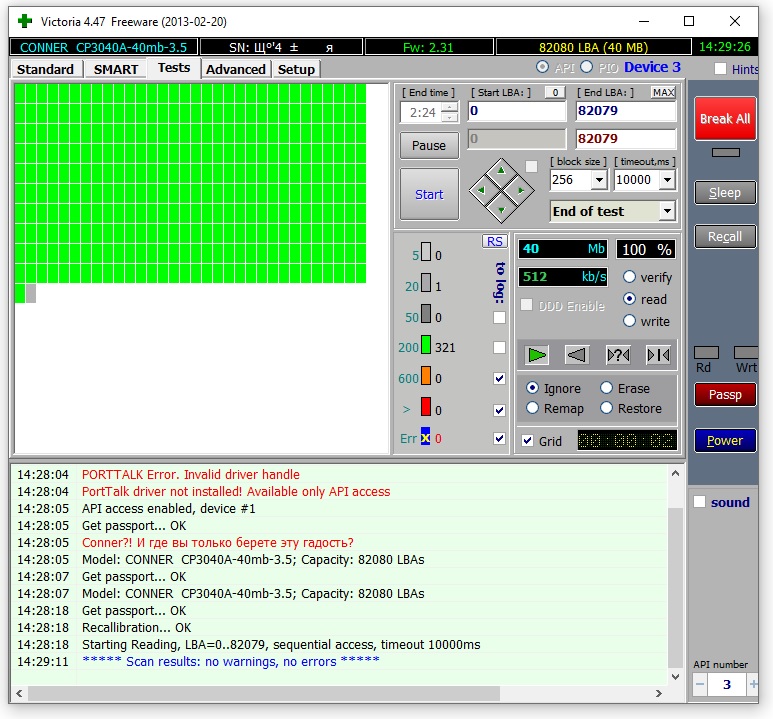
Task: Enable the sound checkbox
Action: [700, 502]
